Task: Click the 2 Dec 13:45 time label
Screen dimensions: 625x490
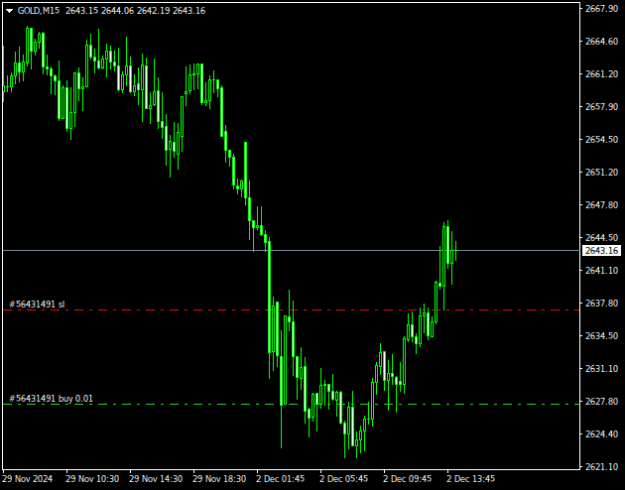Action: pyautogui.click(x=471, y=478)
